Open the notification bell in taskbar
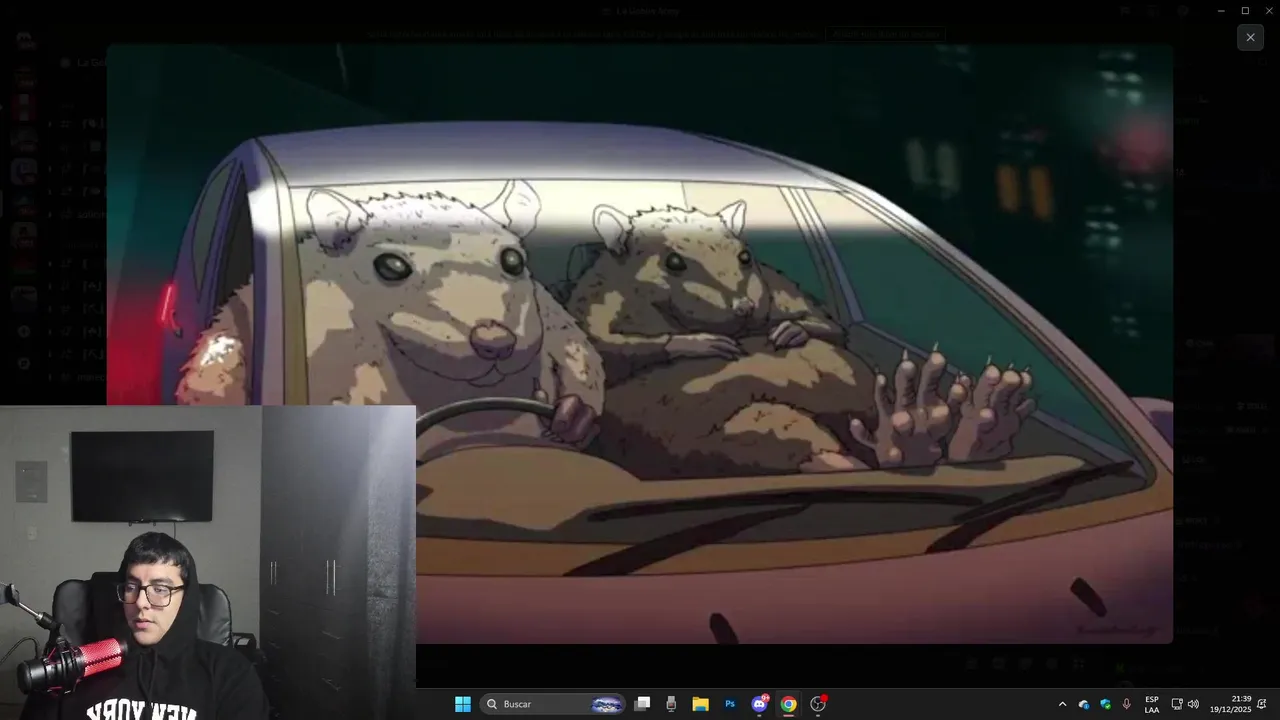Viewport: 1280px width, 720px height. (x=1262, y=704)
